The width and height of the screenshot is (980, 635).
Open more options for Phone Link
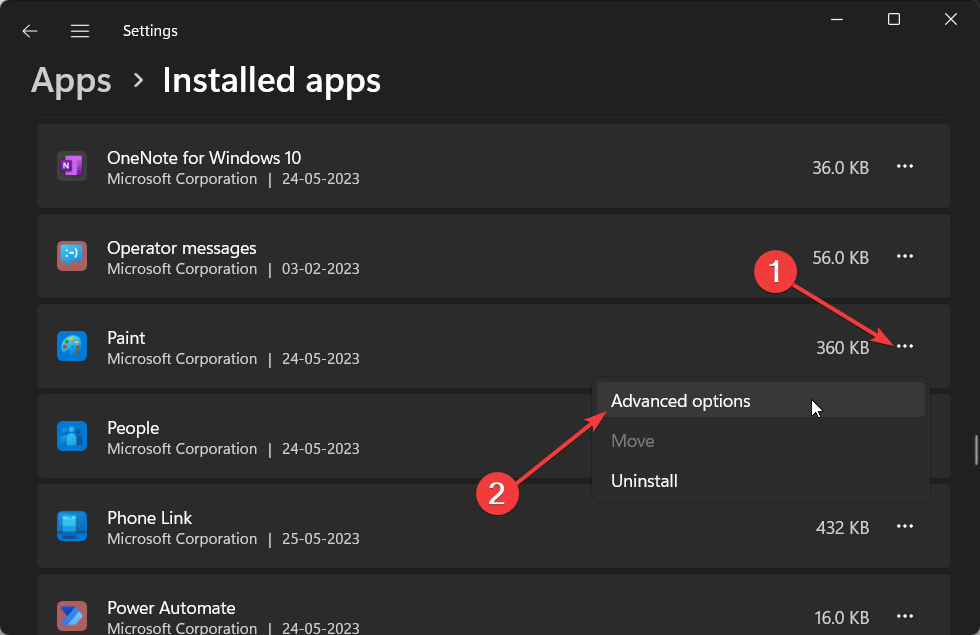[x=905, y=526]
